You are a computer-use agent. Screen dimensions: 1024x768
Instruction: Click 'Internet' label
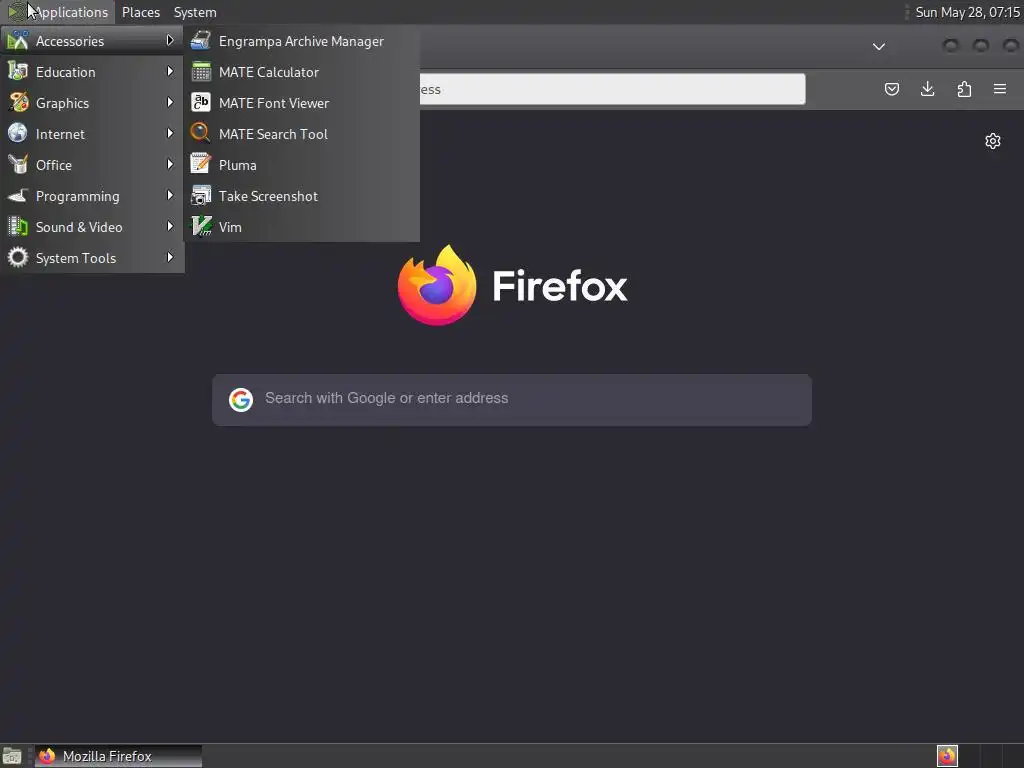[60, 134]
